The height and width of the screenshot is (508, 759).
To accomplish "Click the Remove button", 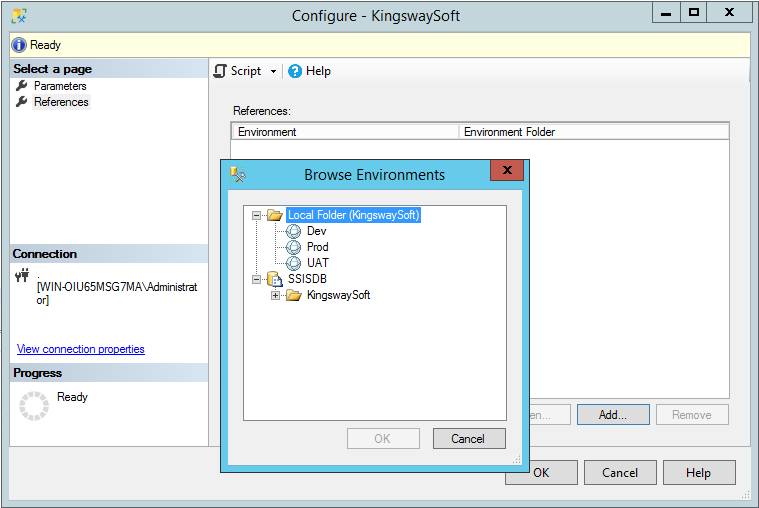I will click(692, 415).
